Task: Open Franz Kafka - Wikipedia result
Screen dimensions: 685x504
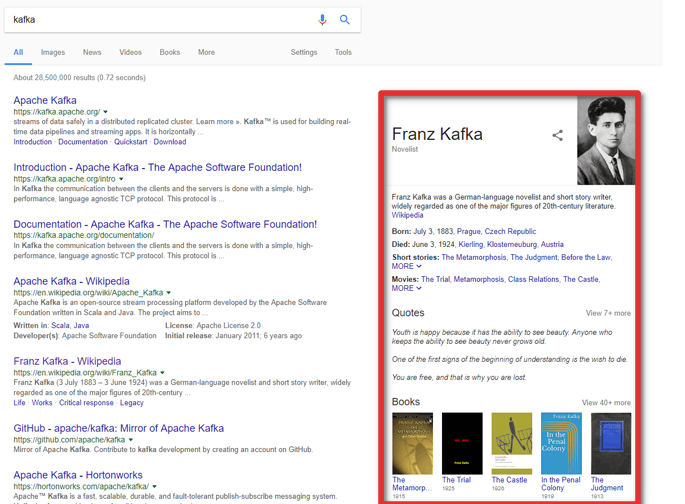Action: (x=67, y=362)
